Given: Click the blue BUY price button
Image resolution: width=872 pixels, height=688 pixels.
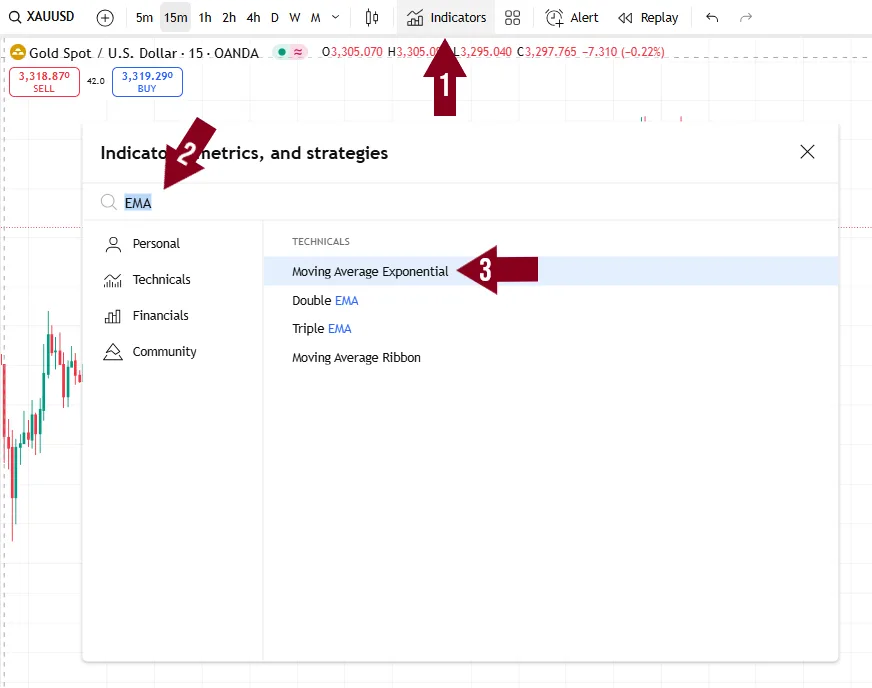Looking at the screenshot, I should (x=147, y=82).
